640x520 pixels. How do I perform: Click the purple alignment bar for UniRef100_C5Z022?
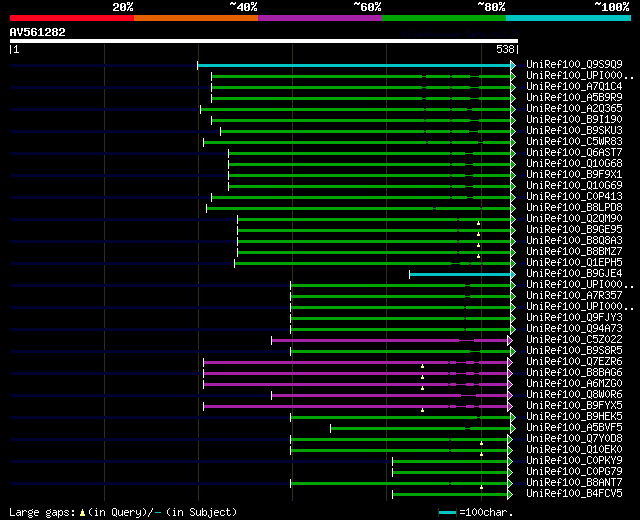[x=389, y=340]
